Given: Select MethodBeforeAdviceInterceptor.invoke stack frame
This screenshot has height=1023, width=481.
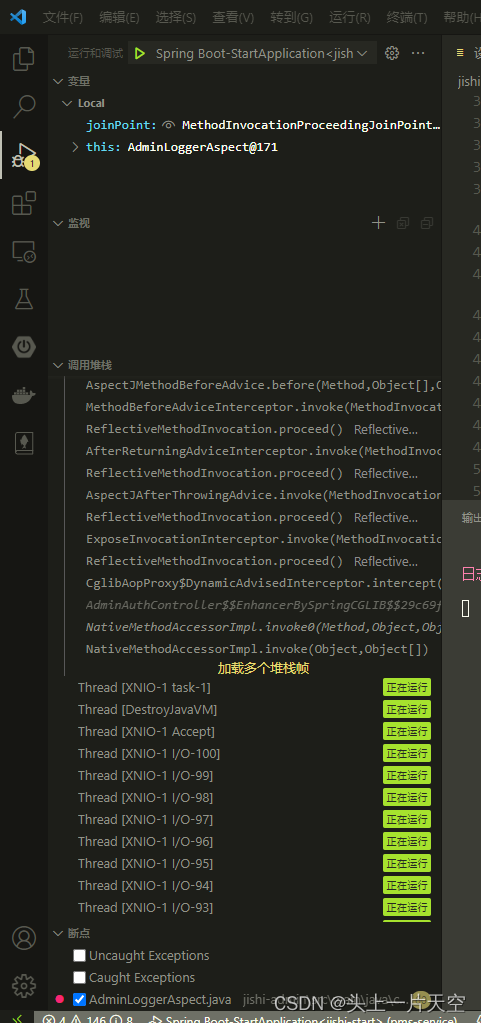Looking at the screenshot, I should point(264,407).
